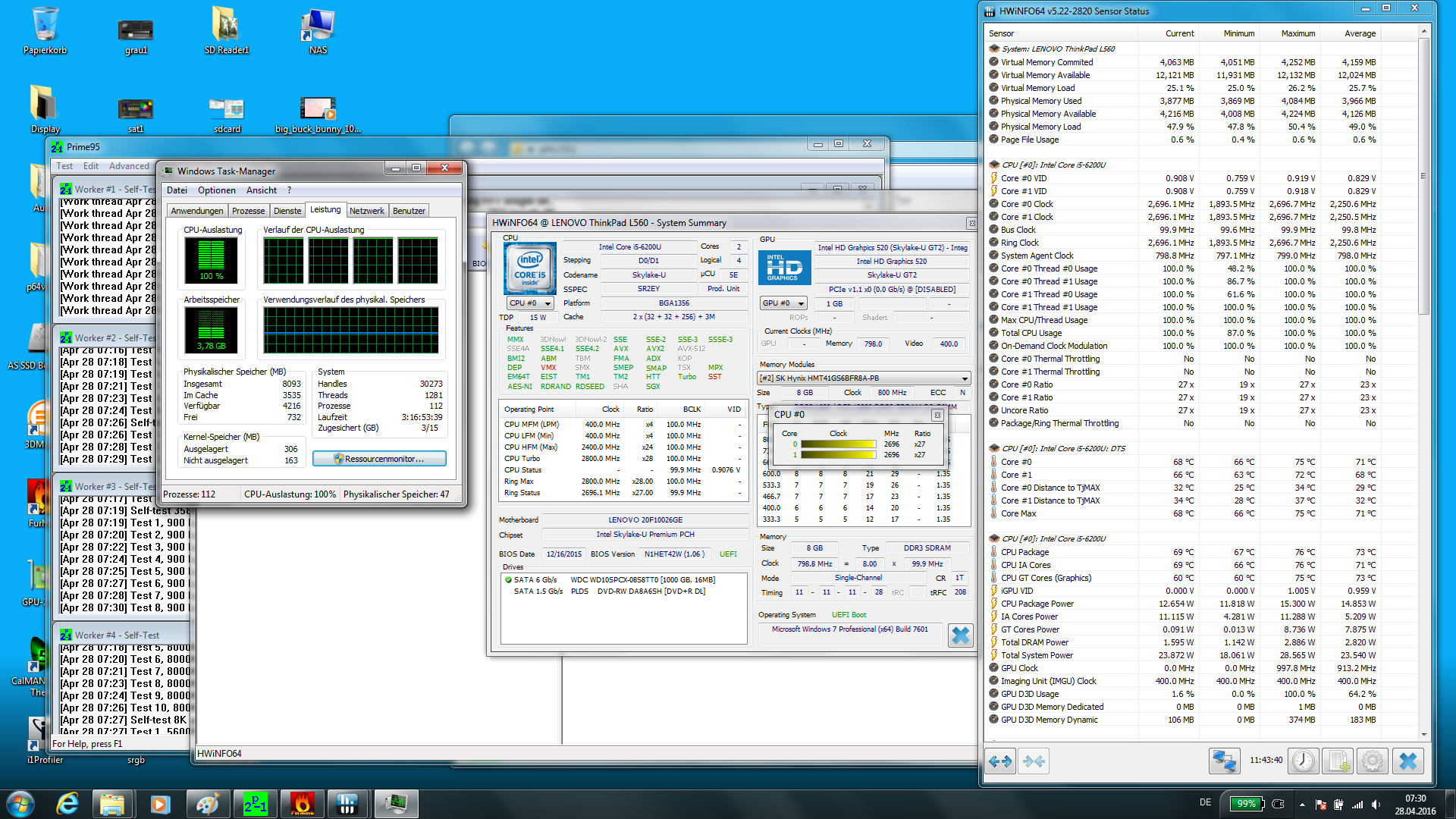Open the network monitoring computers icon
Viewport: 1456px width, 819px height.
pyautogui.click(x=1224, y=761)
